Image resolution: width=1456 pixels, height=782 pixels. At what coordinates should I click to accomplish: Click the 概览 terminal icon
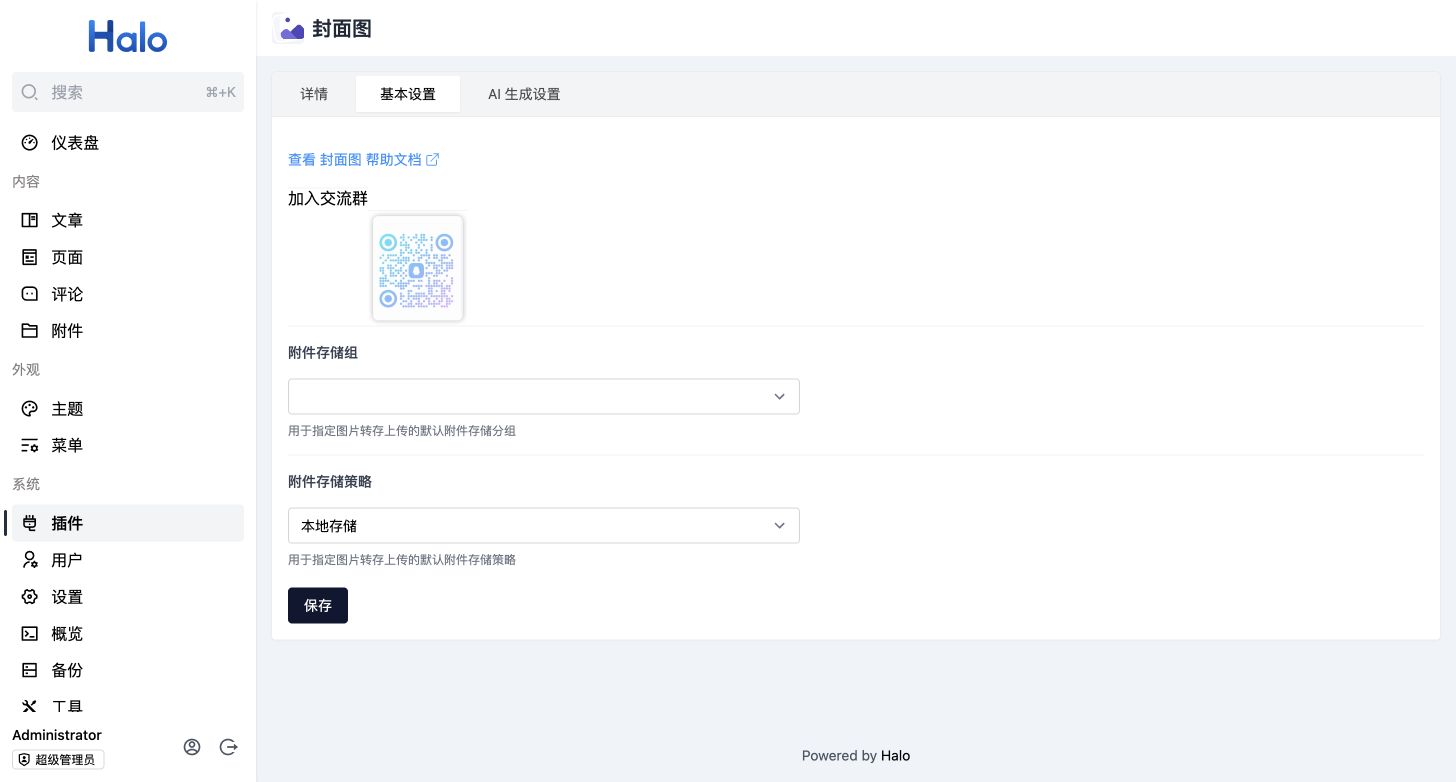click(x=30, y=634)
